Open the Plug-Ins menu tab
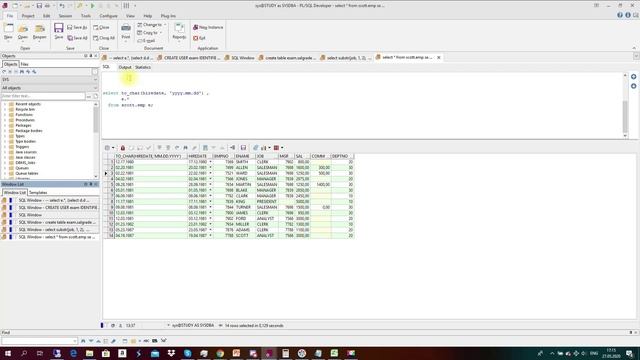The height and width of the screenshot is (360, 640). 168,16
